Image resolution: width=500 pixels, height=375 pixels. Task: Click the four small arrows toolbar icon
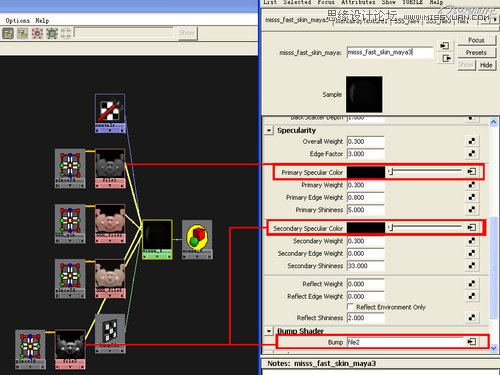[x=66, y=33]
